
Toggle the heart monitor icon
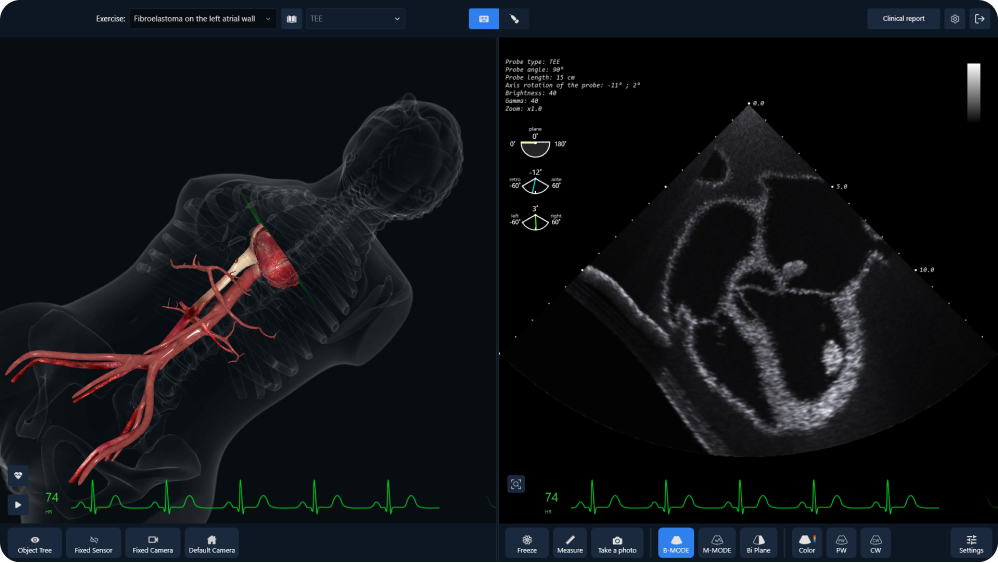[18, 475]
